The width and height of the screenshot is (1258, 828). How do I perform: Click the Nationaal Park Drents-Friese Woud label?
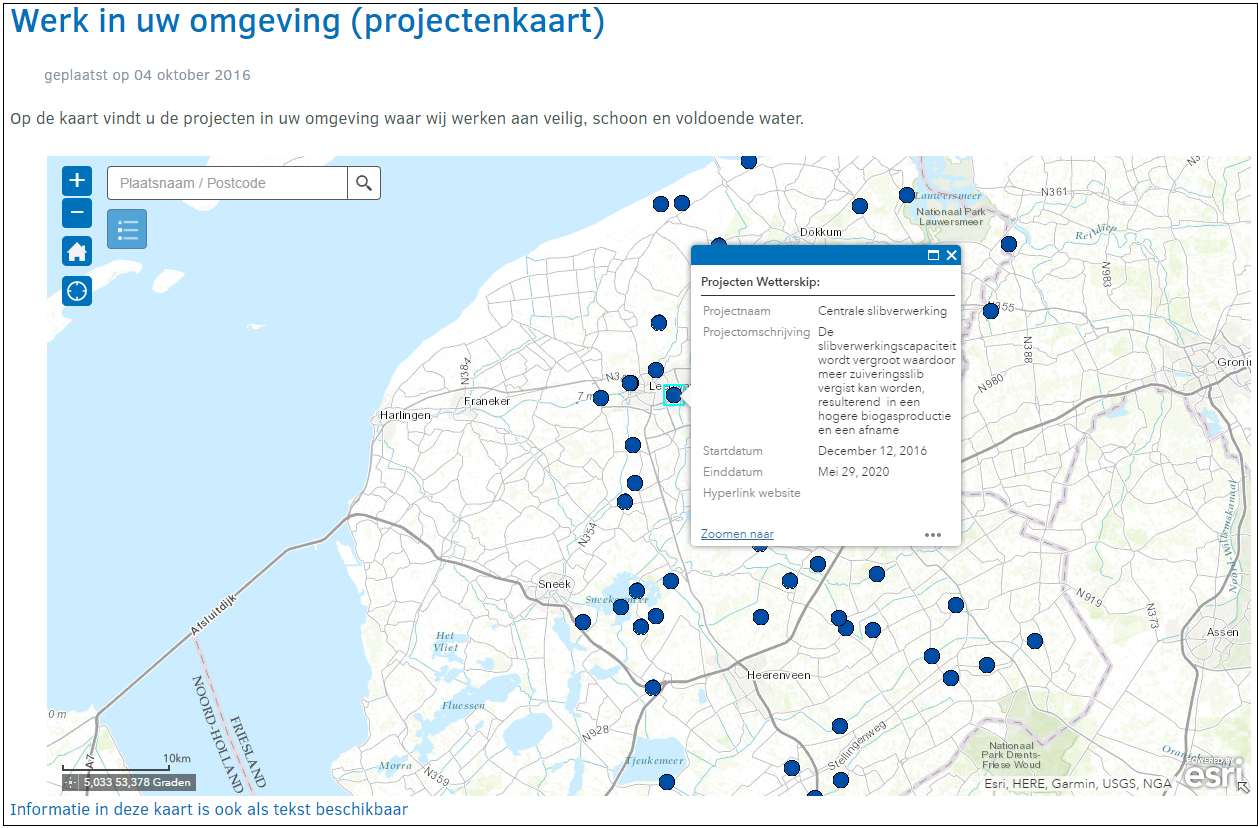1010,755
